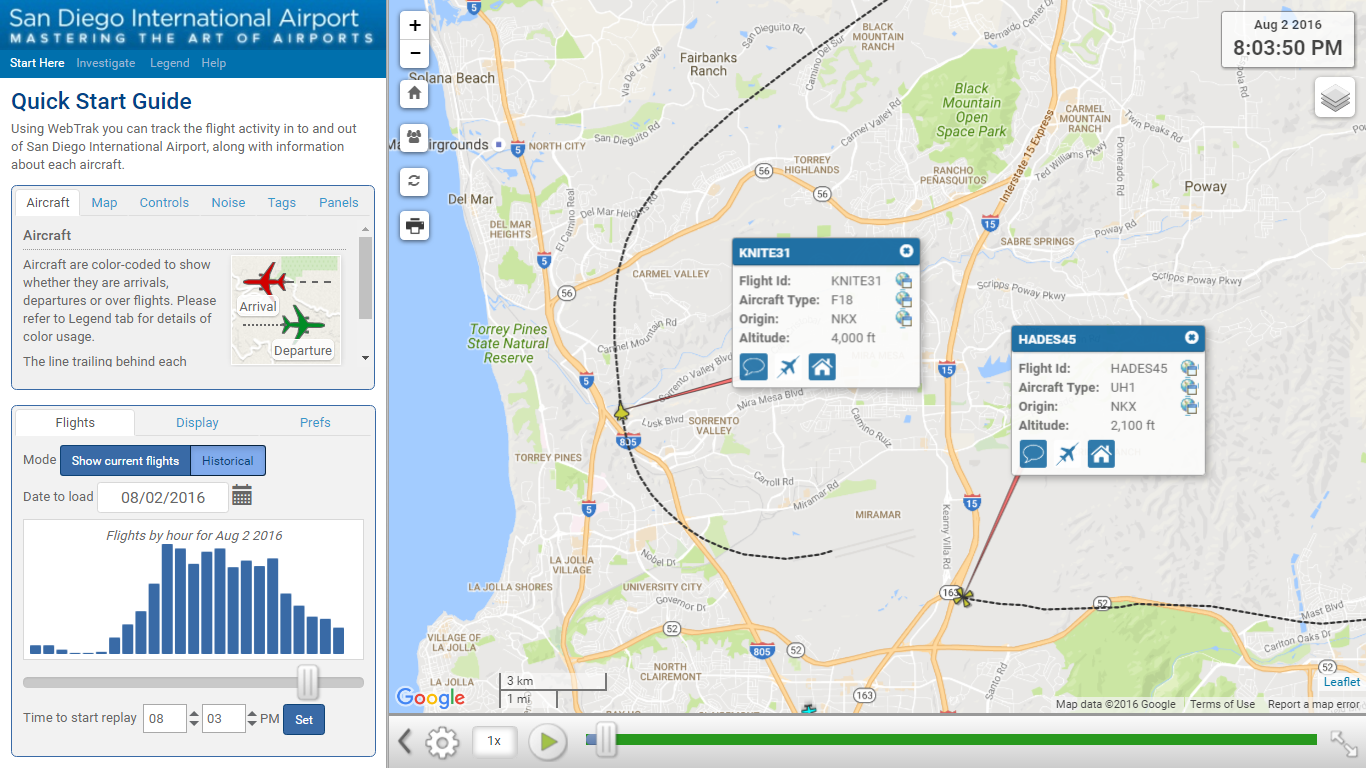Viewport: 1366px width, 768px height.
Task: Click airplane icon in KNITE31 popup
Action: click(x=788, y=367)
